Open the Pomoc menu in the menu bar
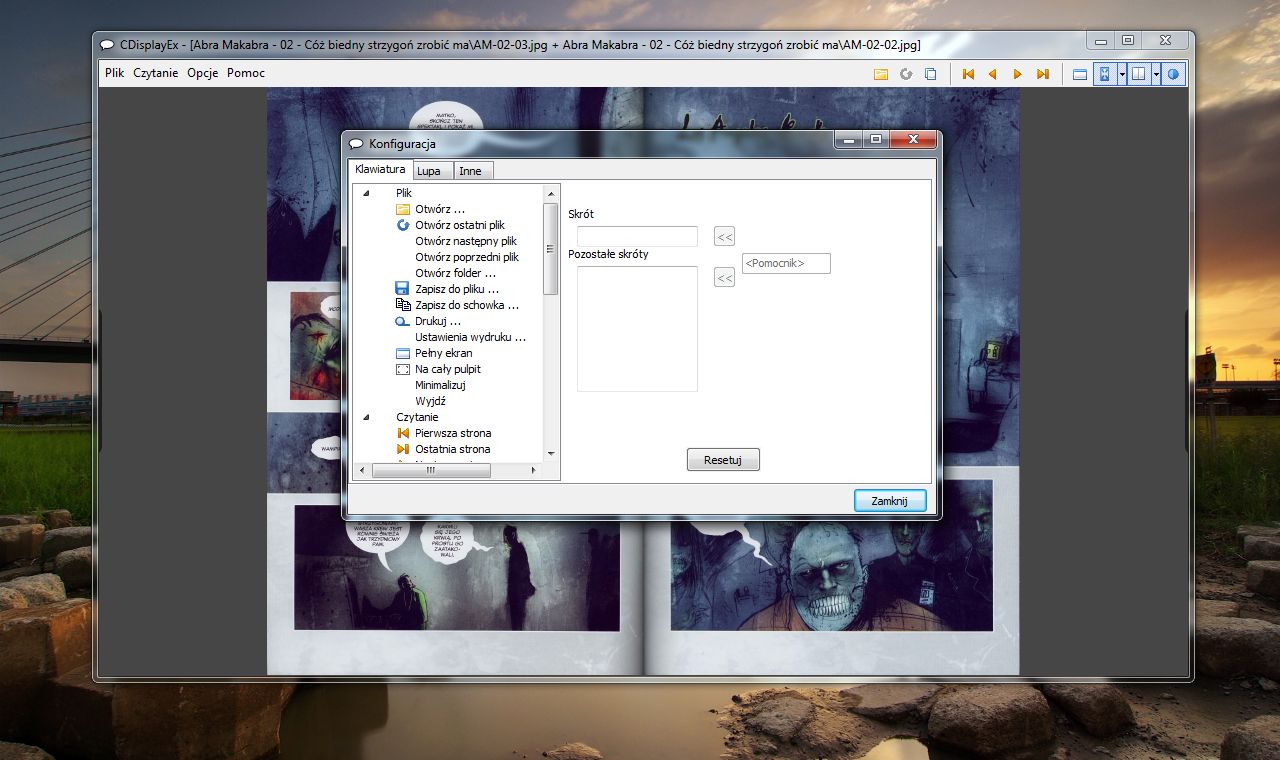Screen dimensions: 1280x760 click(x=246, y=73)
